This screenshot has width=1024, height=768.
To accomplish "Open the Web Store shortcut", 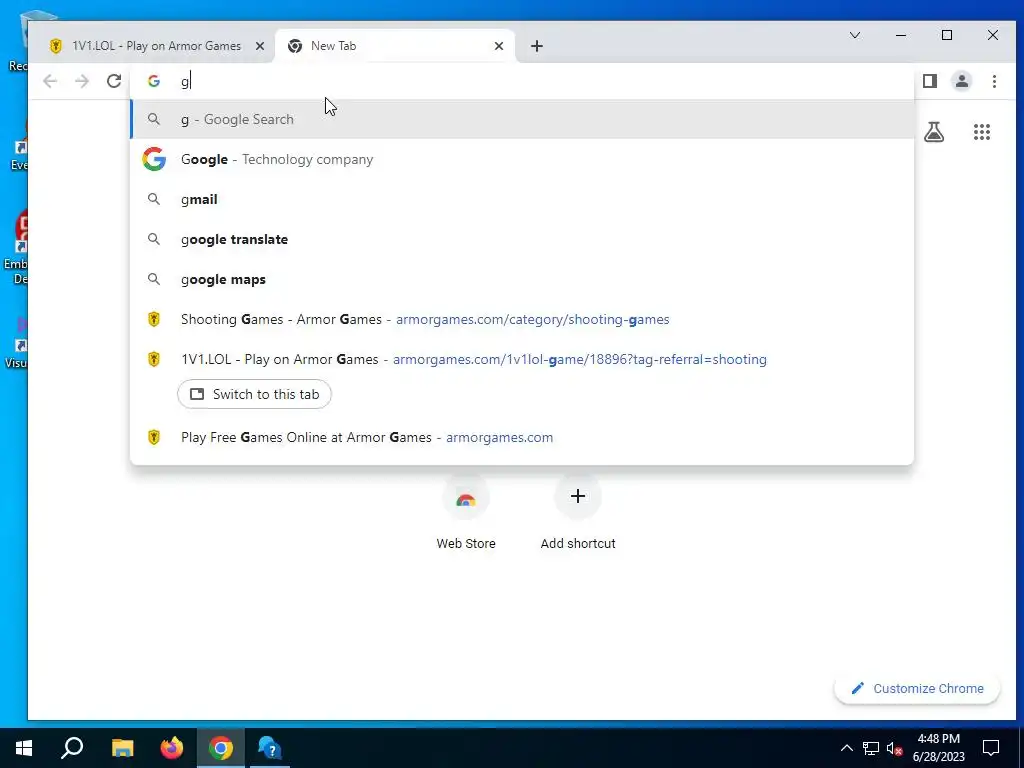I will coord(466,514).
